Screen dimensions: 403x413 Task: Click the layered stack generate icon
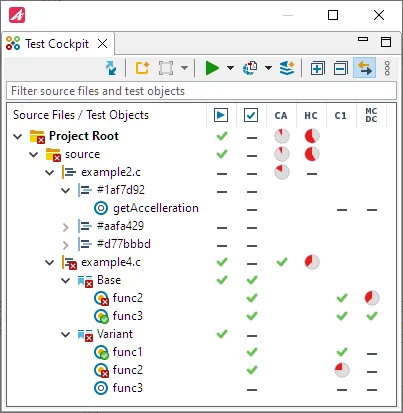point(287,68)
